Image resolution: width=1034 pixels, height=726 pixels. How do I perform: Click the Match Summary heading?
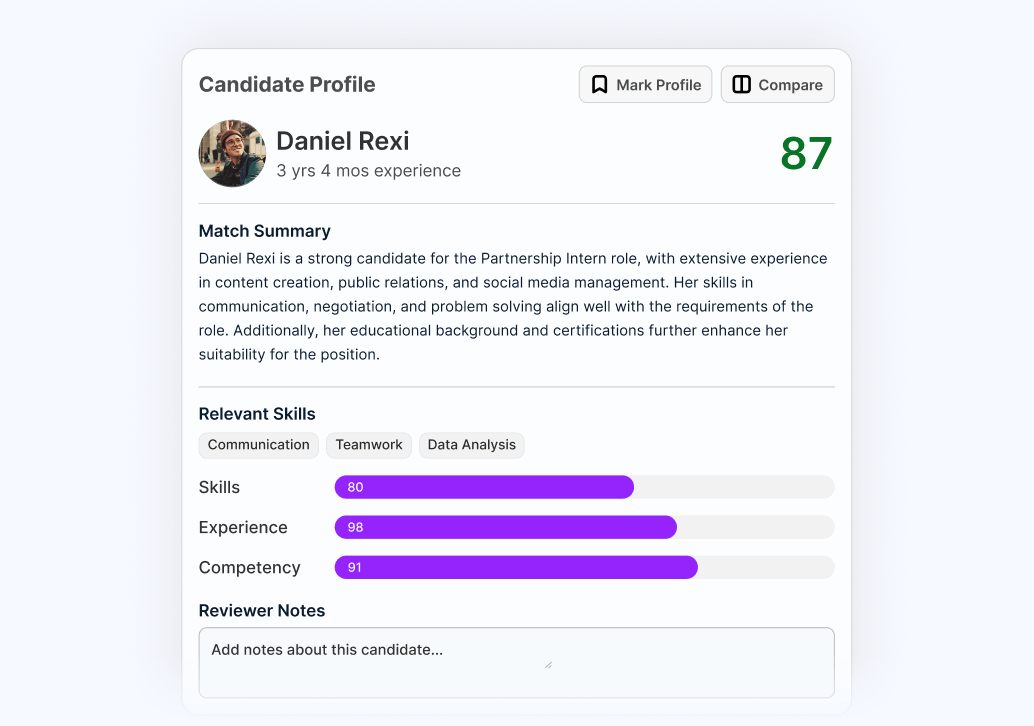point(264,231)
